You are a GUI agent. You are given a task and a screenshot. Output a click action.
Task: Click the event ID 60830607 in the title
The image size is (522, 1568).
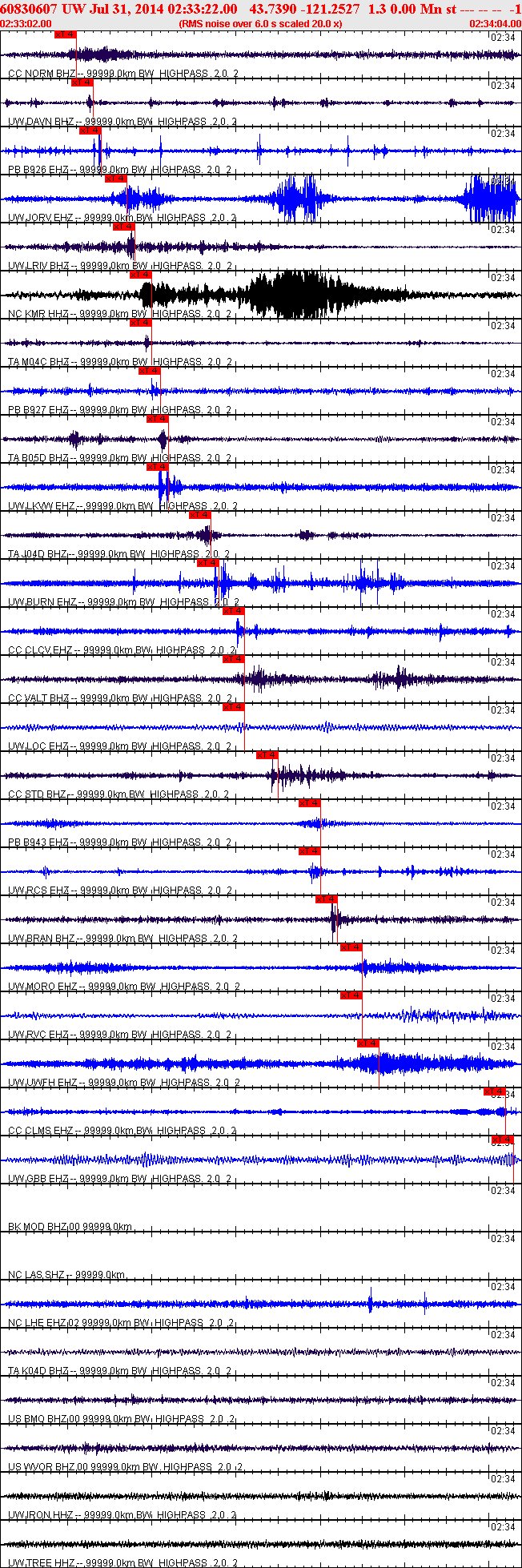point(30,9)
